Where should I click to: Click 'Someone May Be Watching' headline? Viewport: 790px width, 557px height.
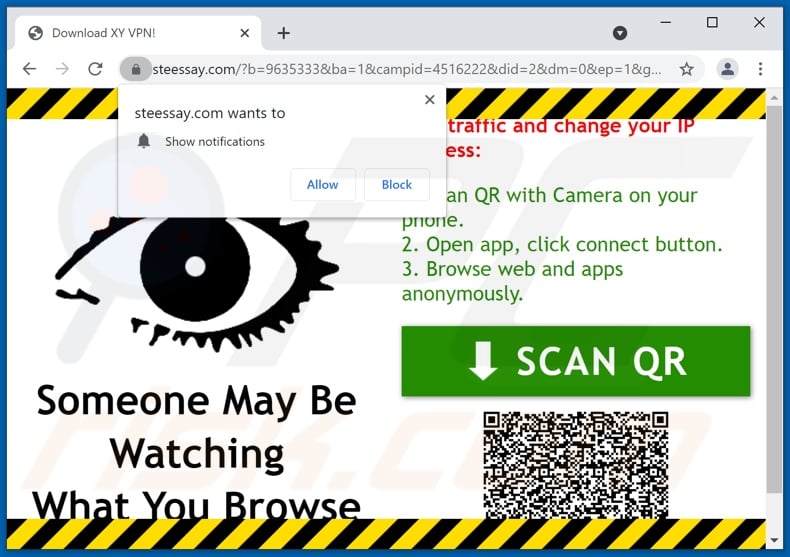coord(196,427)
